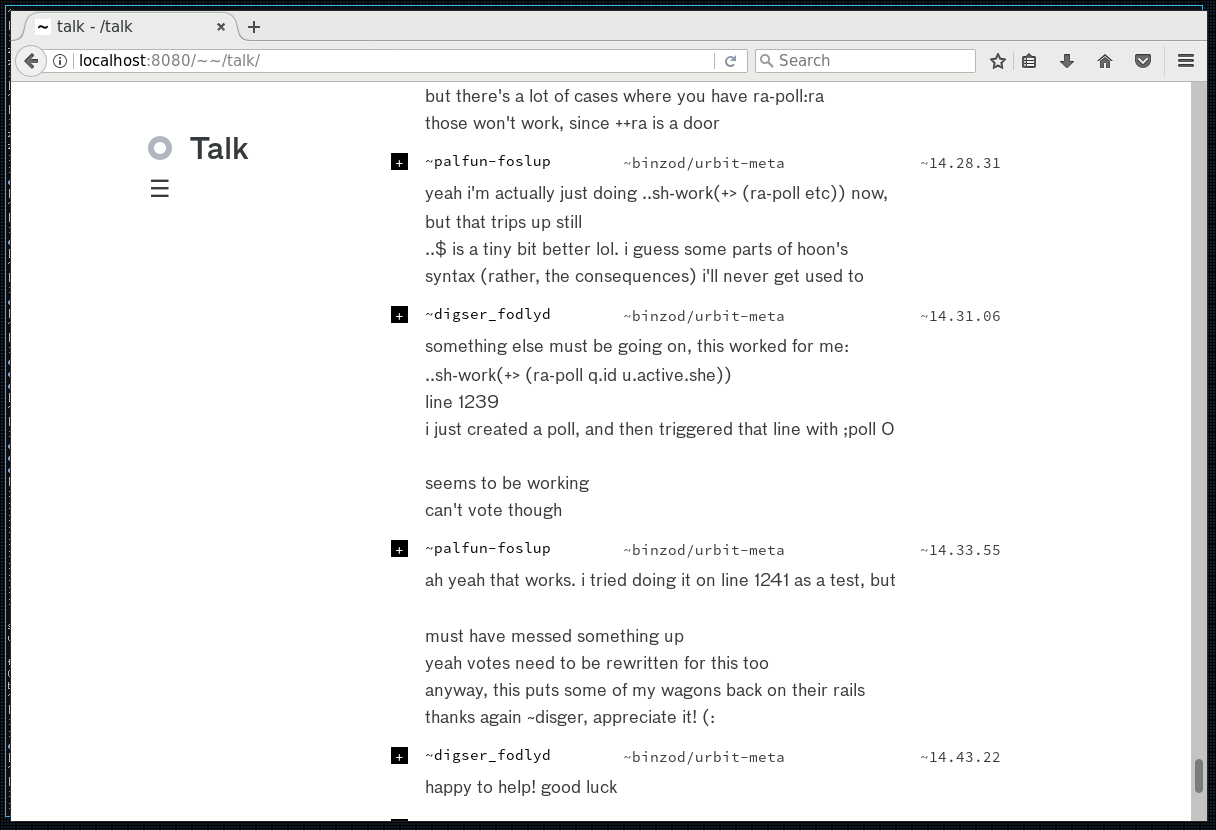1216x830 pixels.
Task: Expand the 14.43.22 message details
Action: point(399,756)
